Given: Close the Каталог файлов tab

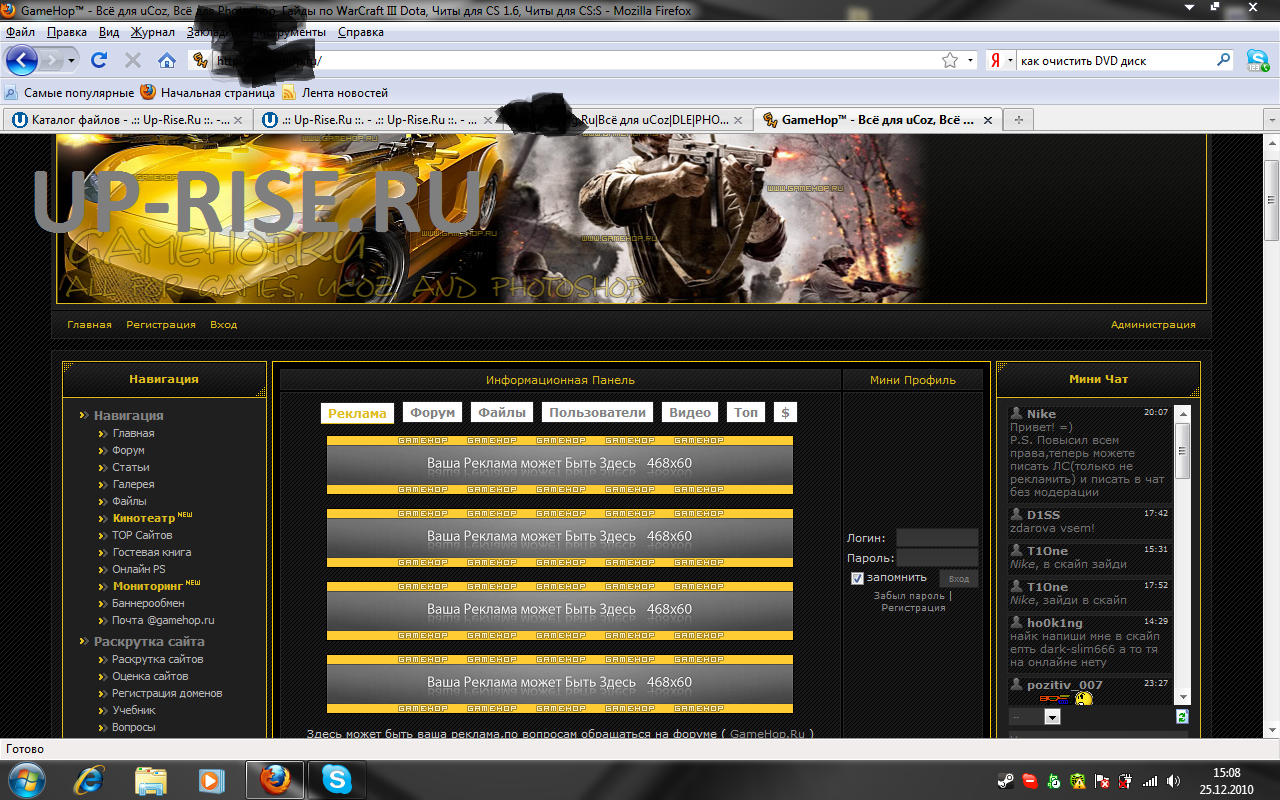Looking at the screenshot, I should [238, 119].
